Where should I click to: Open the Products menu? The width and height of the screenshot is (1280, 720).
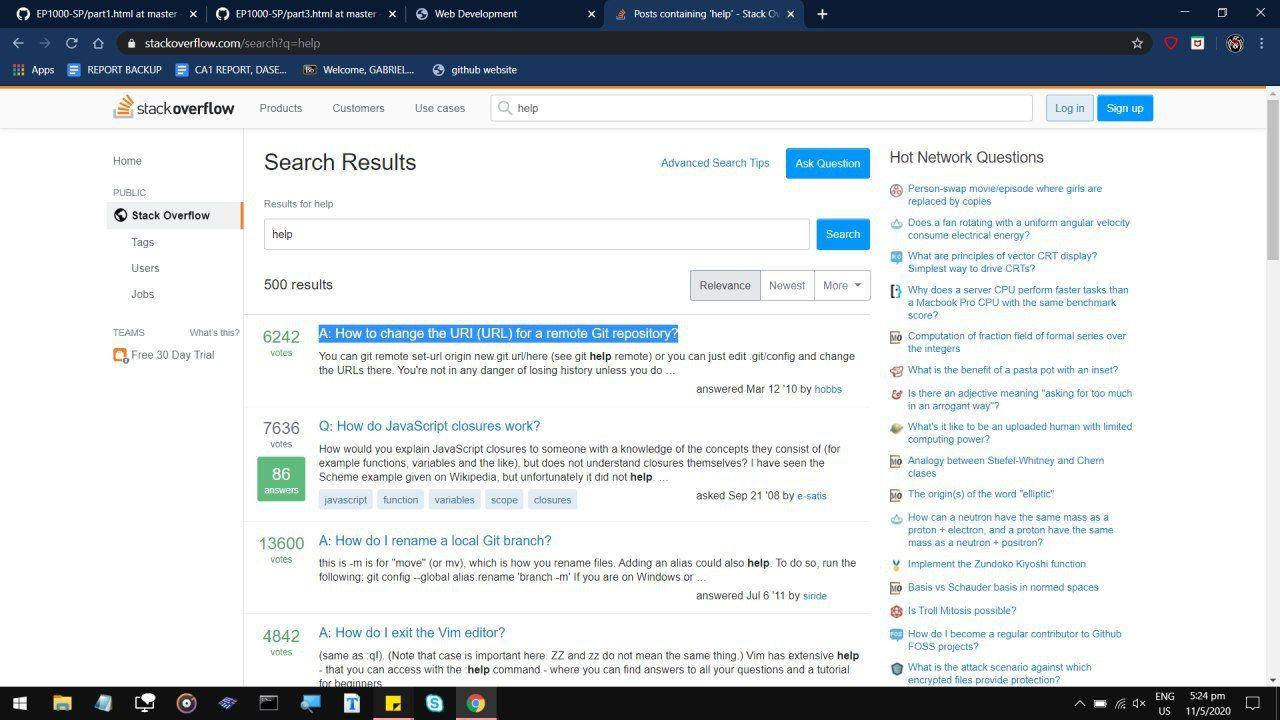(280, 108)
